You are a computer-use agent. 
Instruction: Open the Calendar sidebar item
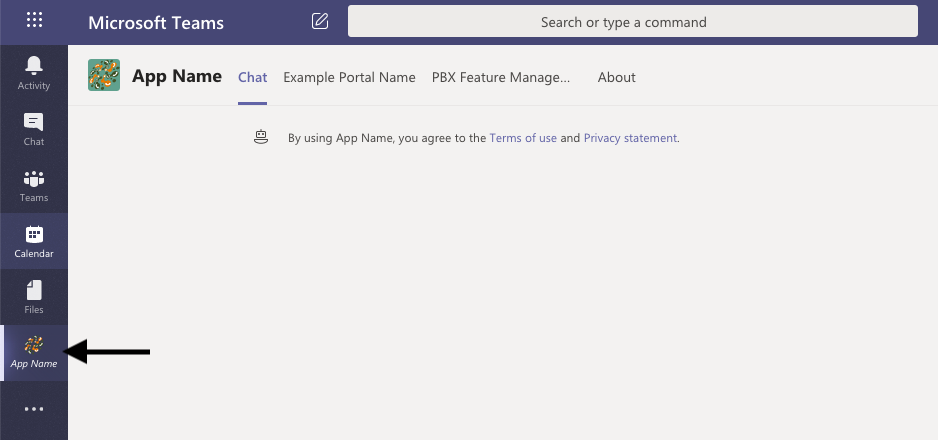(34, 242)
